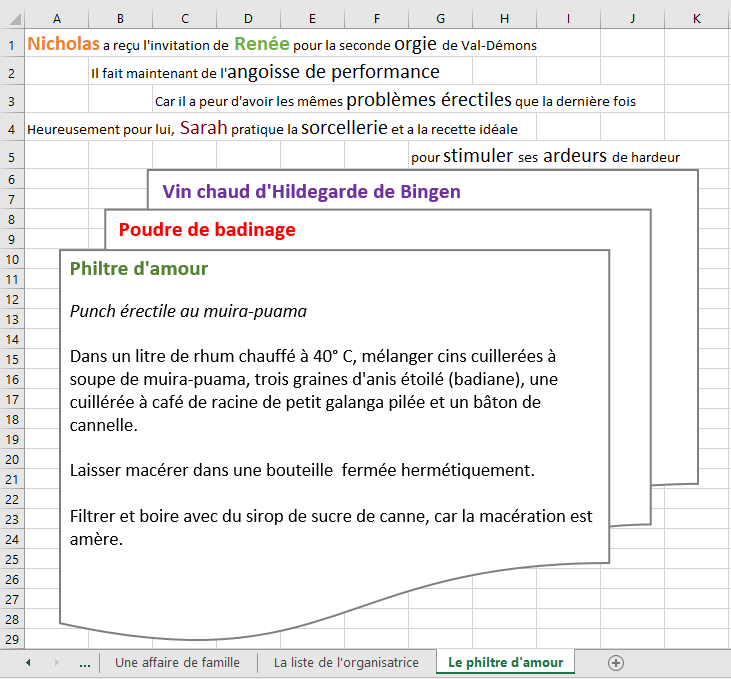
Task: Click the Select All corner triangle
Action: (x=11, y=18)
